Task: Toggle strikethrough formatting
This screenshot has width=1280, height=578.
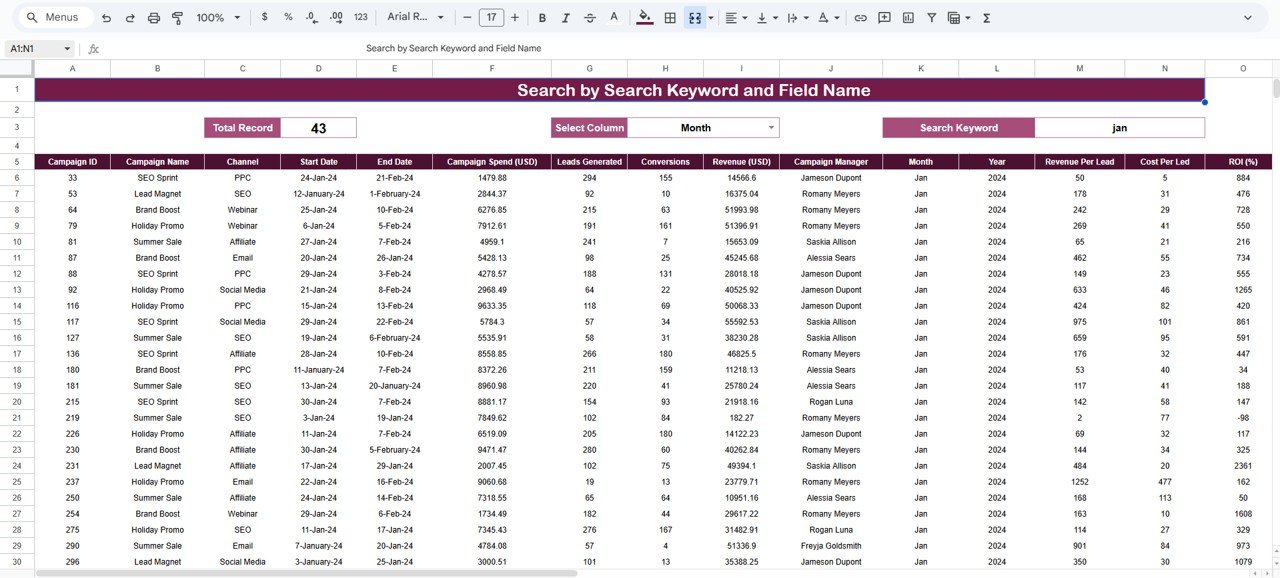Action: (590, 17)
